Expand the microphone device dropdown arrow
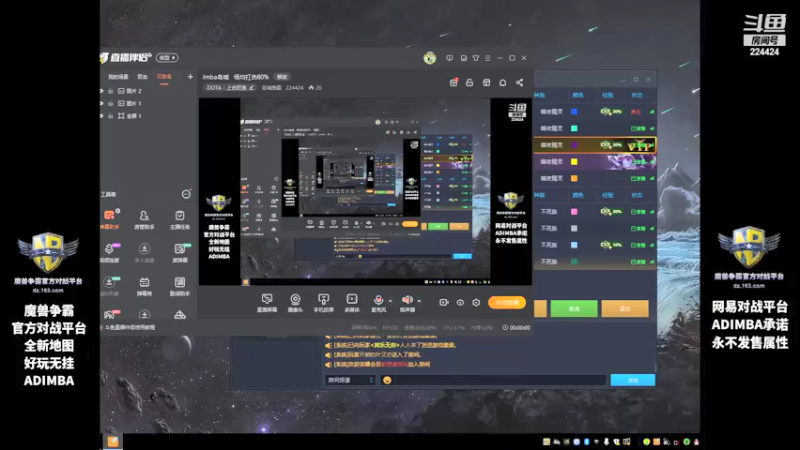The height and width of the screenshot is (450, 800). 390,301
